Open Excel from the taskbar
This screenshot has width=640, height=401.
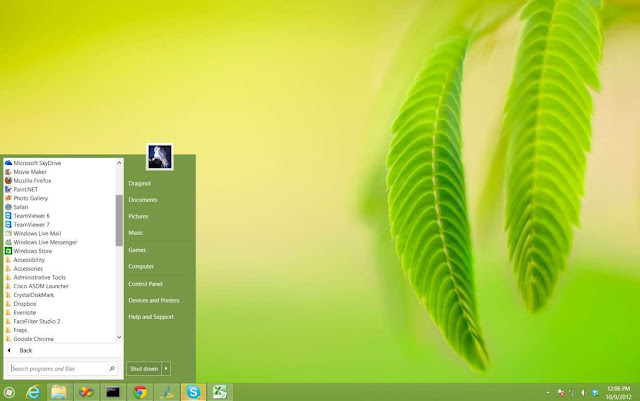[x=220, y=392]
